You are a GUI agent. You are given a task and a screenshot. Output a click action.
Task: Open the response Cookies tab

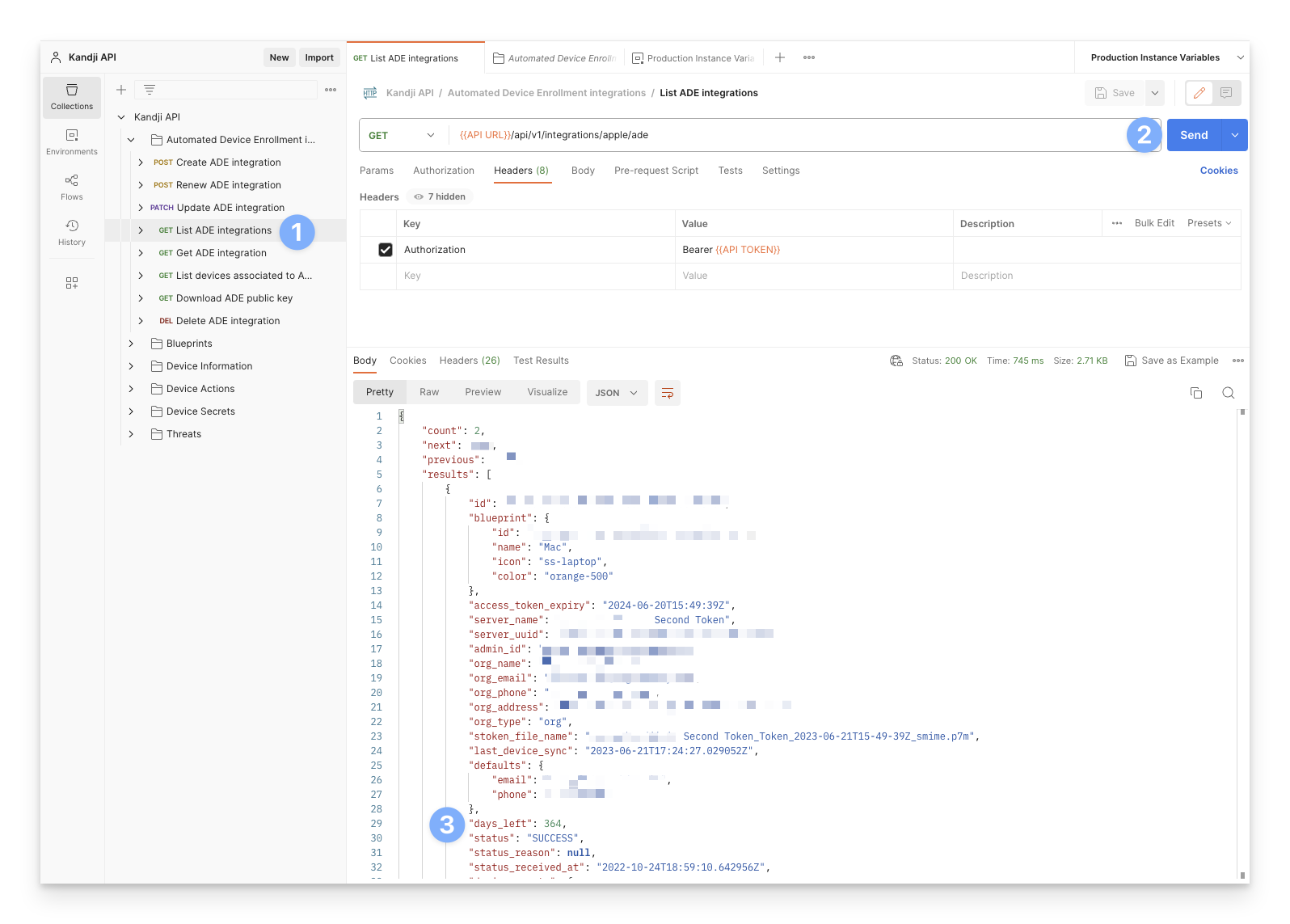click(x=408, y=361)
